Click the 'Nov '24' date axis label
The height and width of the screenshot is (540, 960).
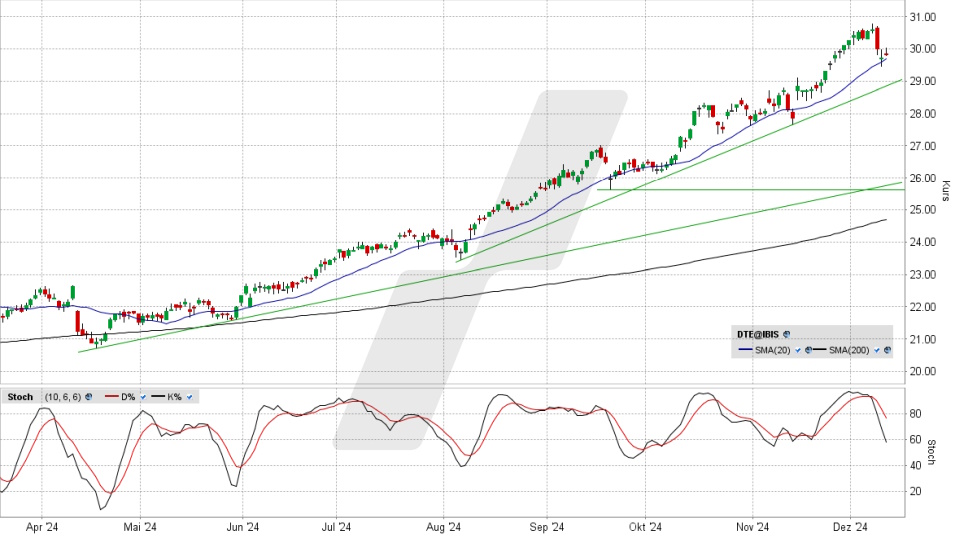(x=752, y=527)
